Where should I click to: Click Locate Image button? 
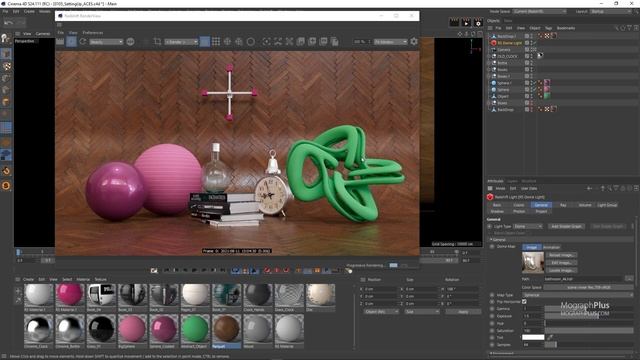click(x=562, y=270)
